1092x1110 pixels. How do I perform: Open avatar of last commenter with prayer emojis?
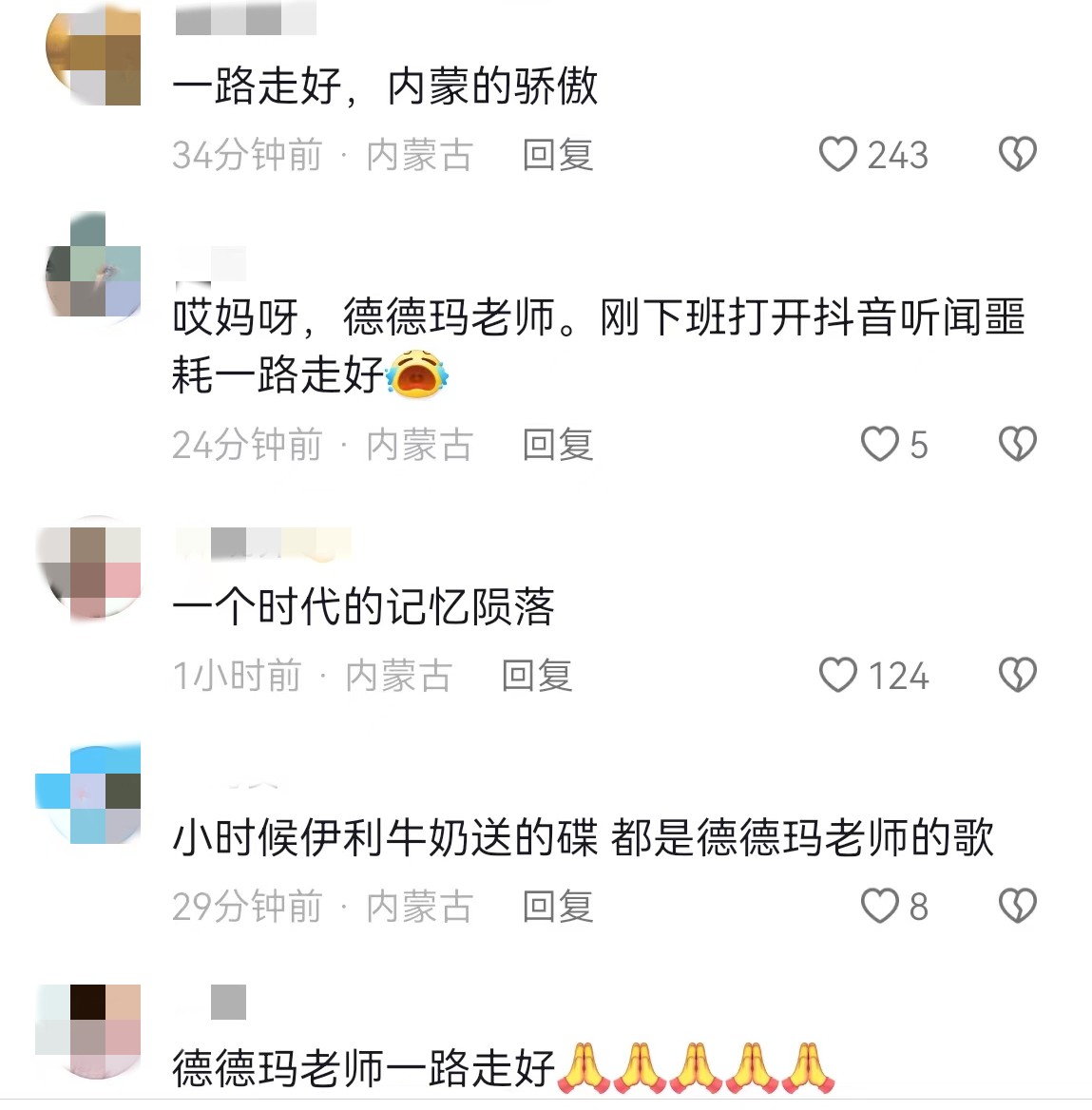click(x=88, y=1032)
